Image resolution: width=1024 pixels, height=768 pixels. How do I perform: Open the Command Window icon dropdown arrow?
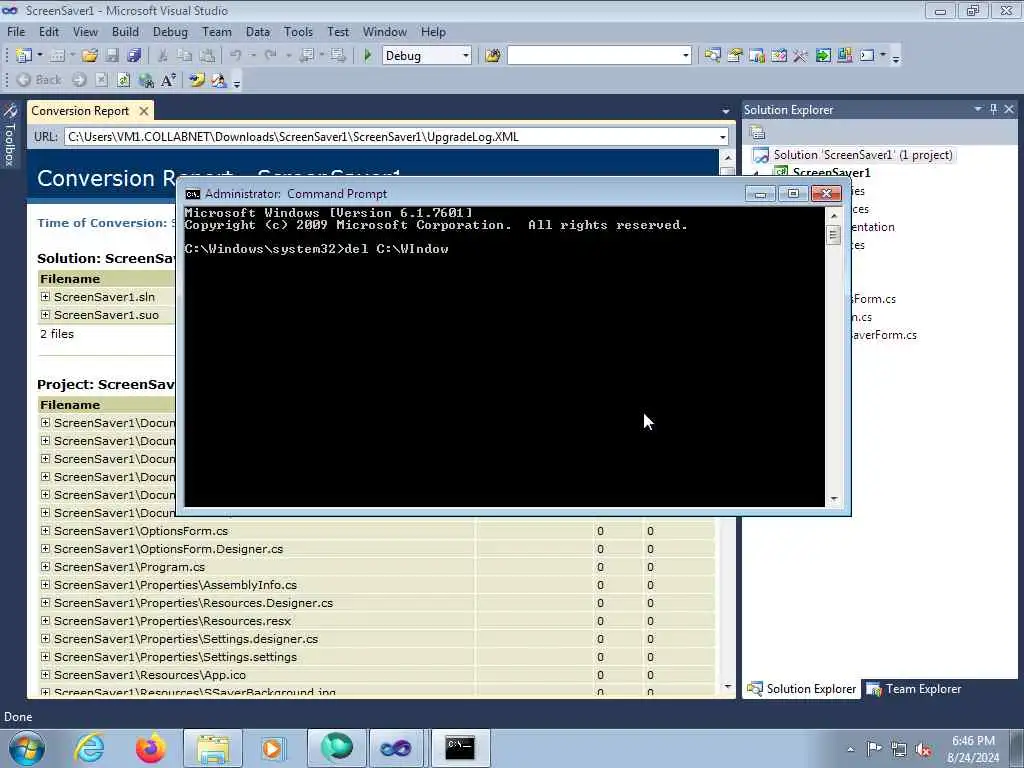point(883,56)
